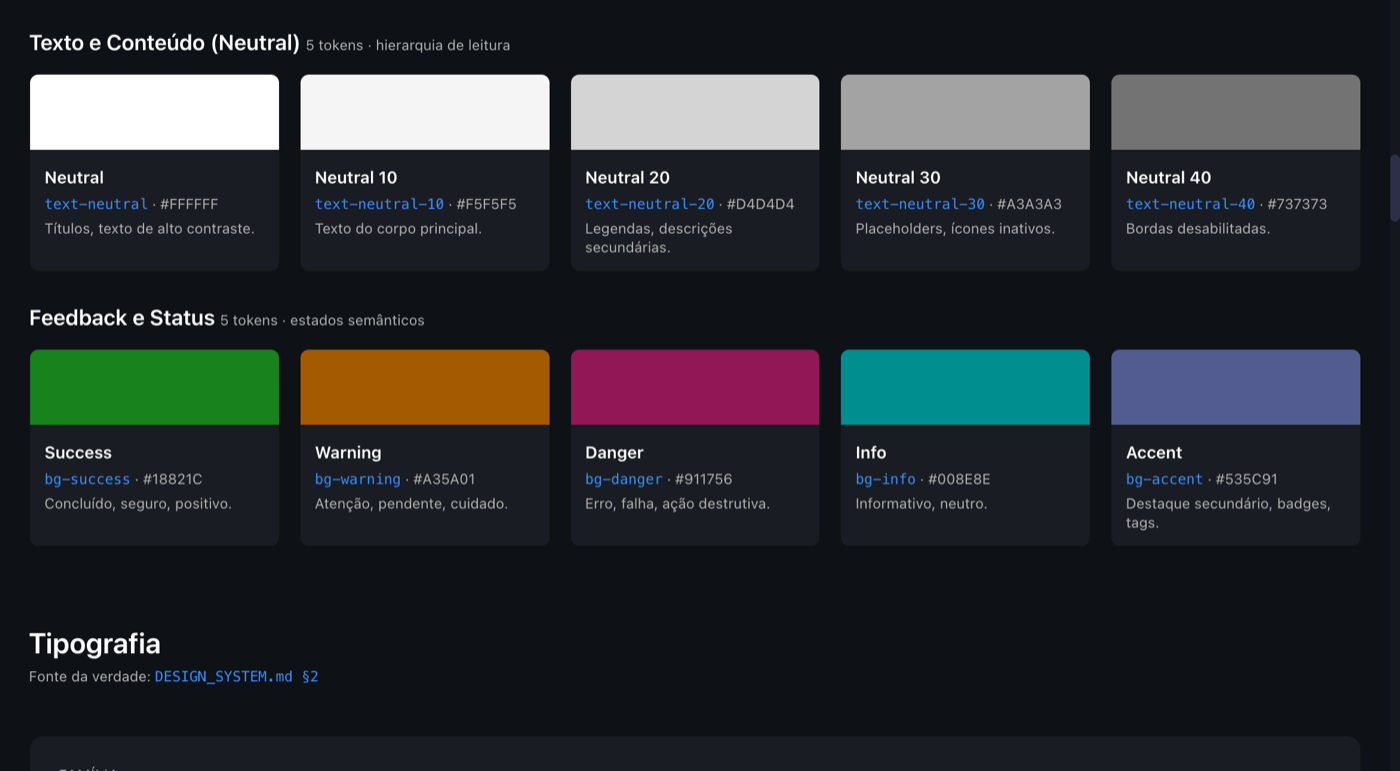
Task: Click the #18821C hex value
Action: pyautogui.click(x=173, y=479)
